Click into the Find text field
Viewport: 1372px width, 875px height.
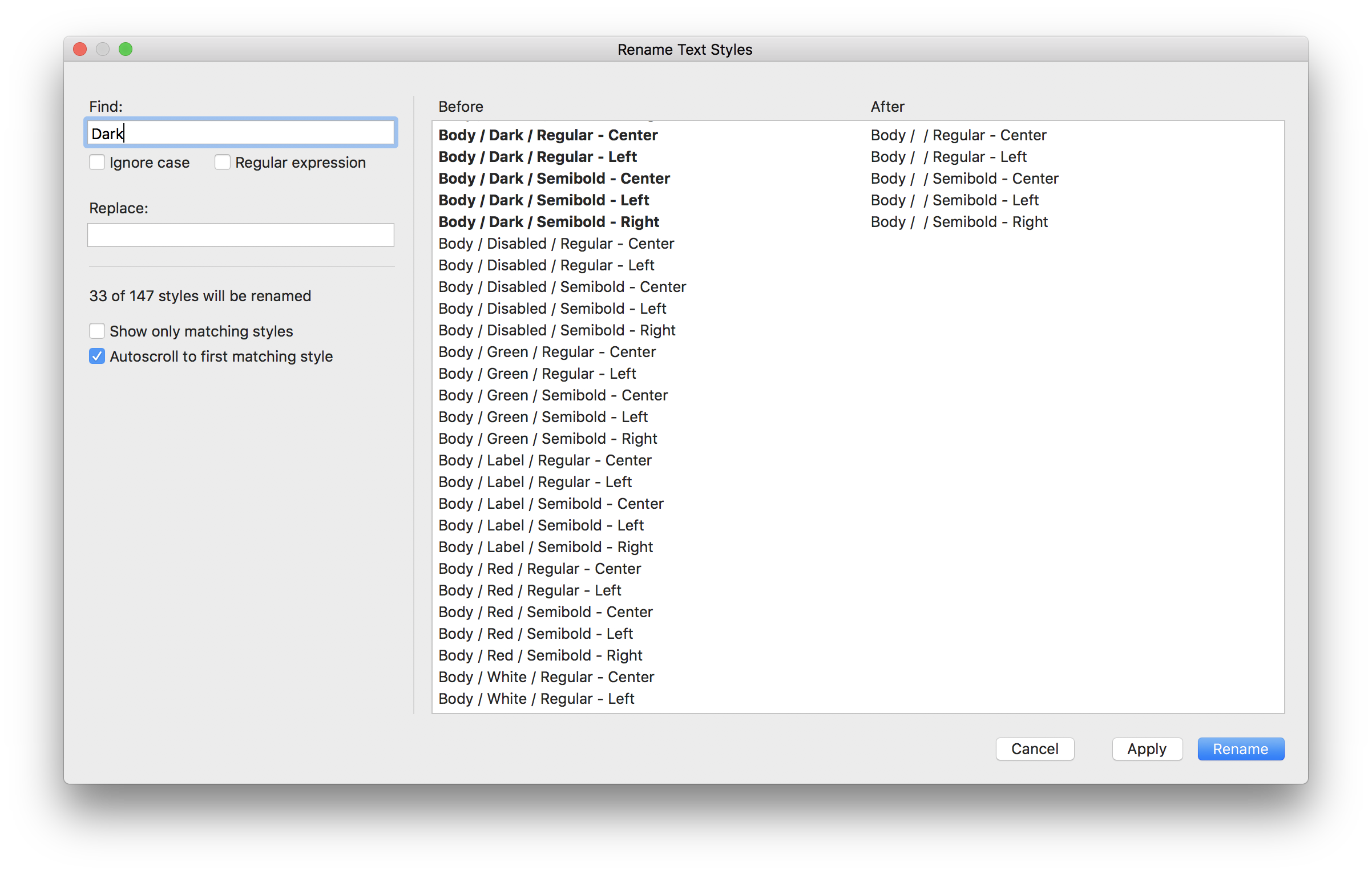(240, 133)
